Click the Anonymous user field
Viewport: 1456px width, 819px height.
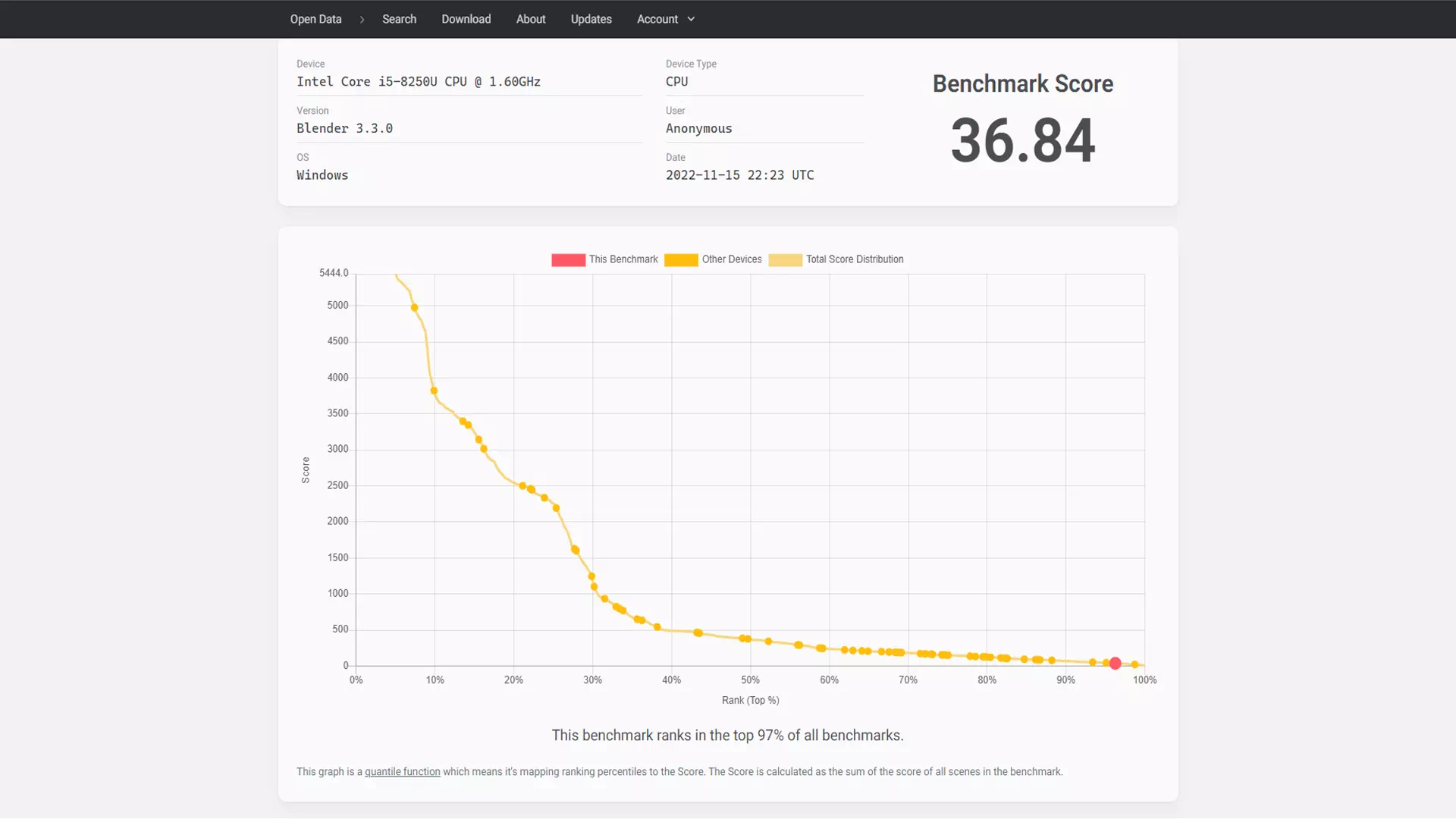[698, 128]
